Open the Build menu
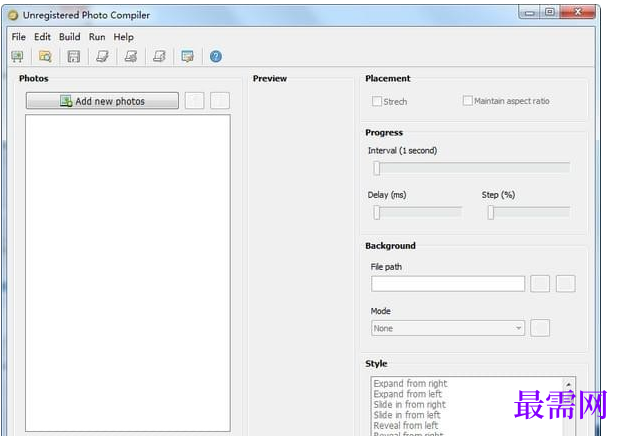This screenshot has height=436, width=626. (69, 37)
